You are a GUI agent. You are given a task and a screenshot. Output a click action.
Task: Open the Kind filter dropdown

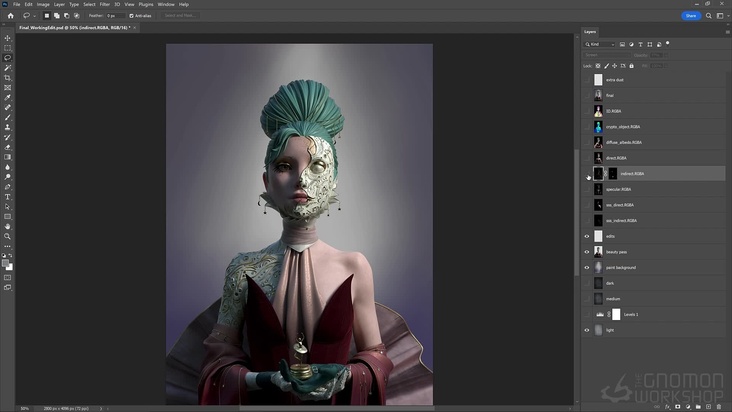pyautogui.click(x=599, y=44)
